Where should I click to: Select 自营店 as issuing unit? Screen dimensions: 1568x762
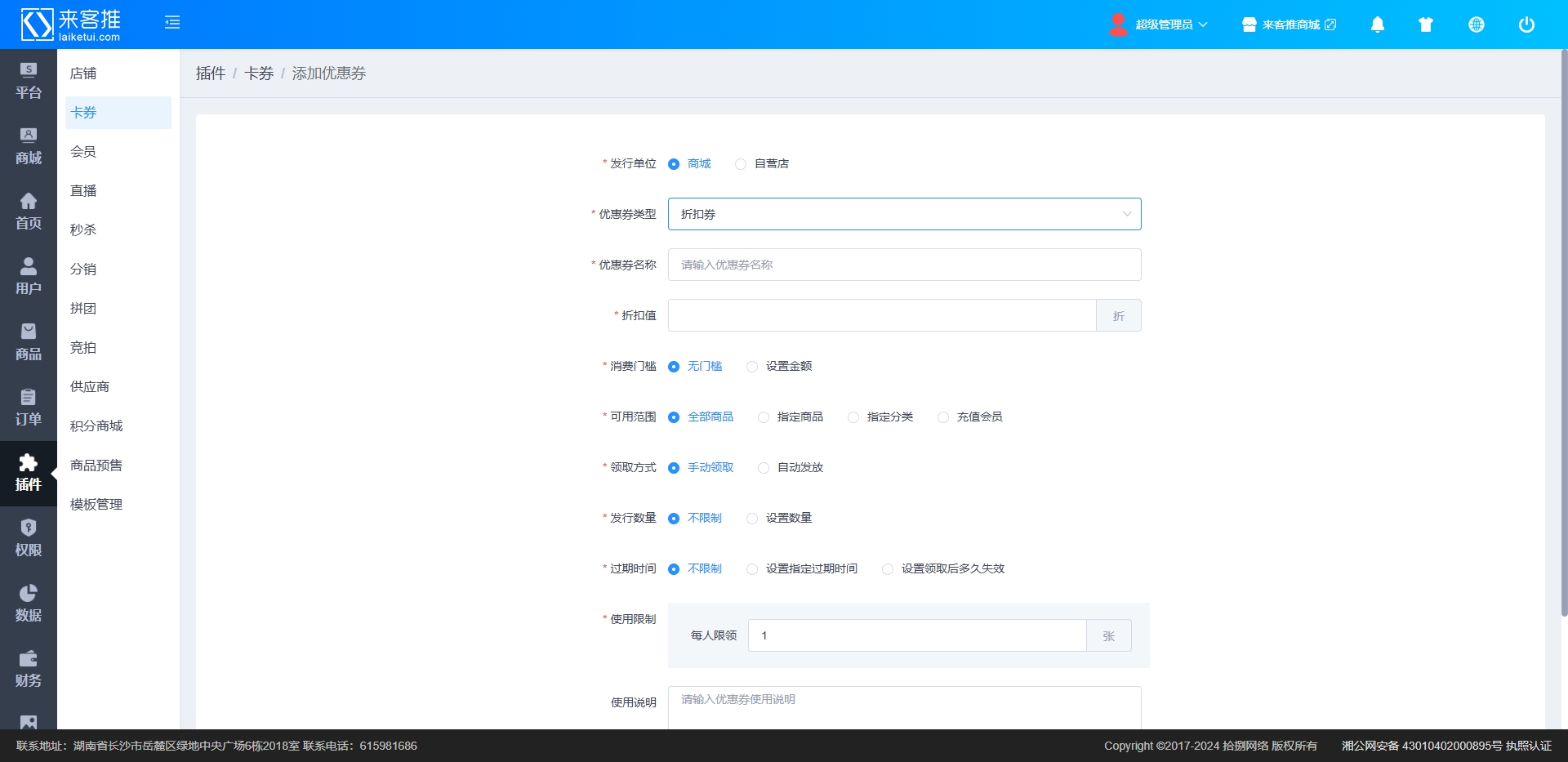pos(741,164)
